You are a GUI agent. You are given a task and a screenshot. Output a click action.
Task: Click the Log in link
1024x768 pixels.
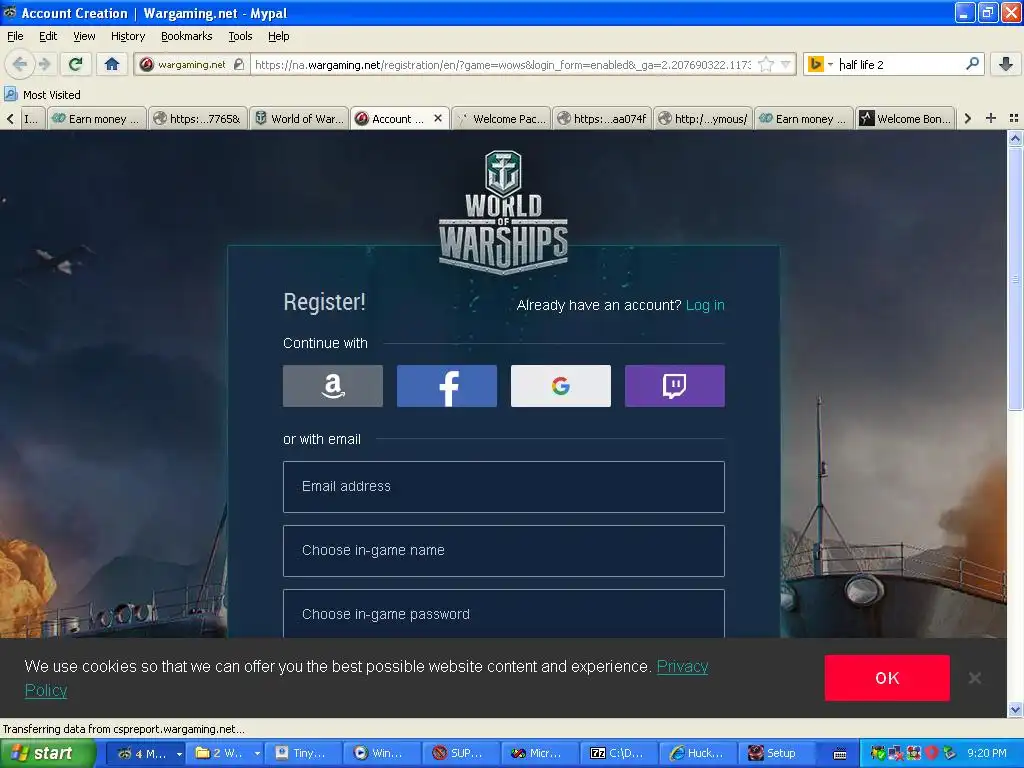tap(705, 305)
